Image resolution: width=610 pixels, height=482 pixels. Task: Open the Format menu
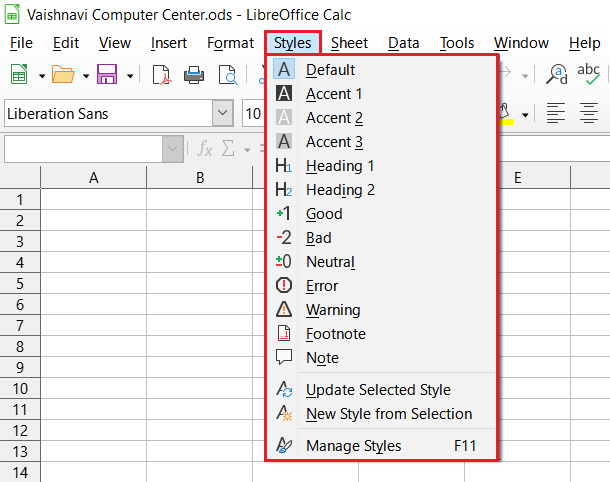(x=230, y=43)
